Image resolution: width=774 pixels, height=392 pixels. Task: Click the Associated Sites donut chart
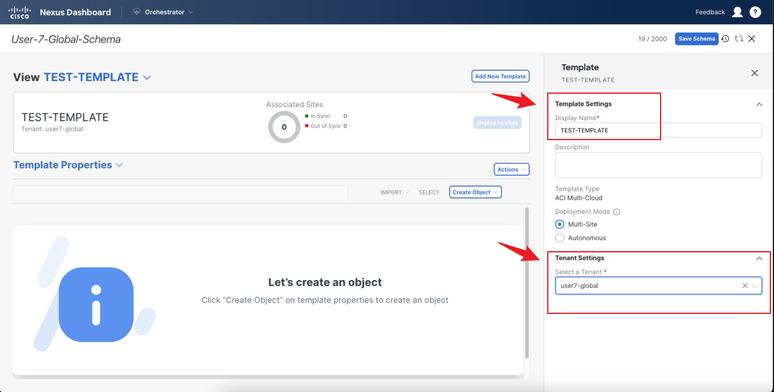[x=284, y=127]
